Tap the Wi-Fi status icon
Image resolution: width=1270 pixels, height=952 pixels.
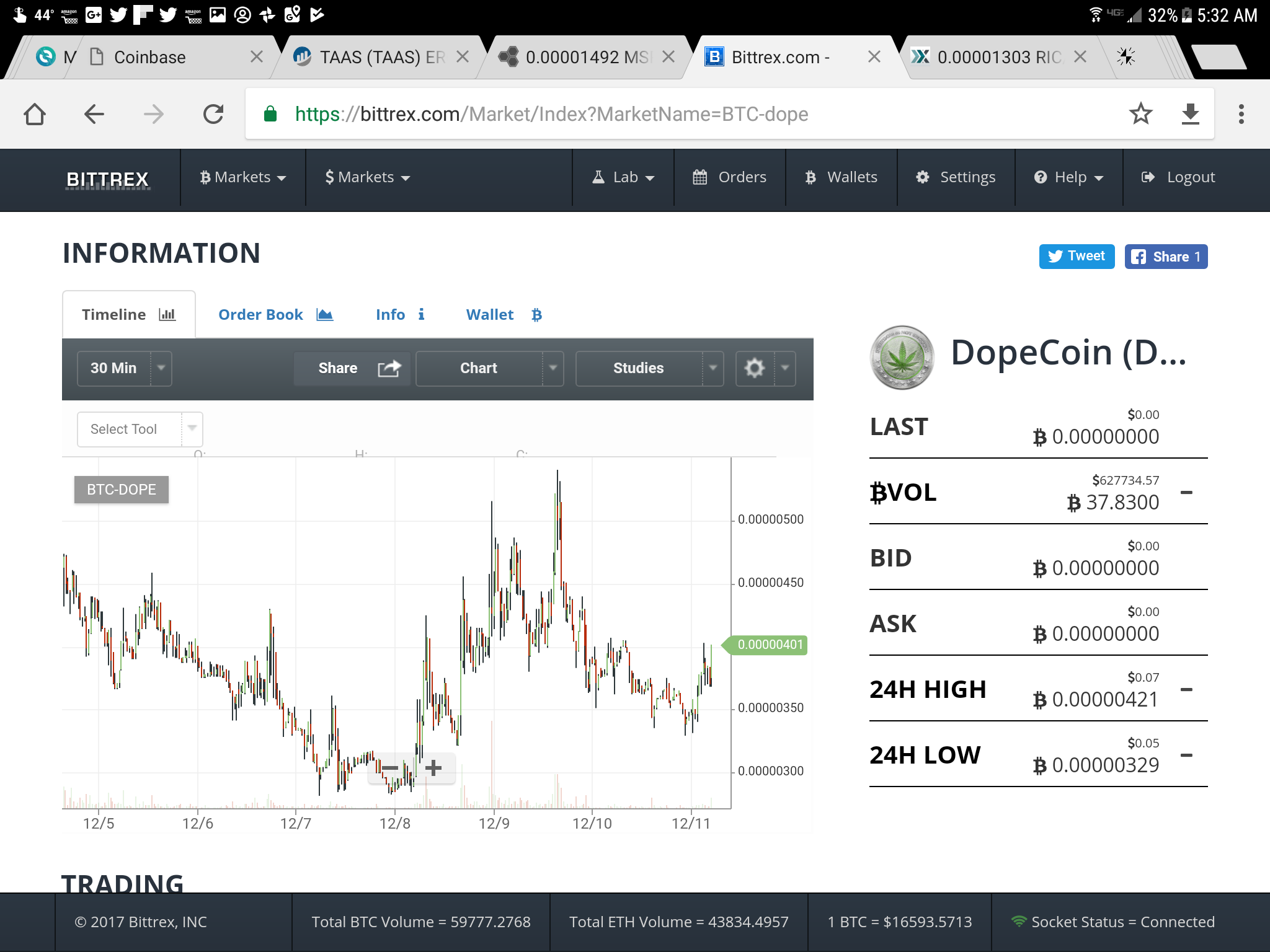coord(1096,15)
